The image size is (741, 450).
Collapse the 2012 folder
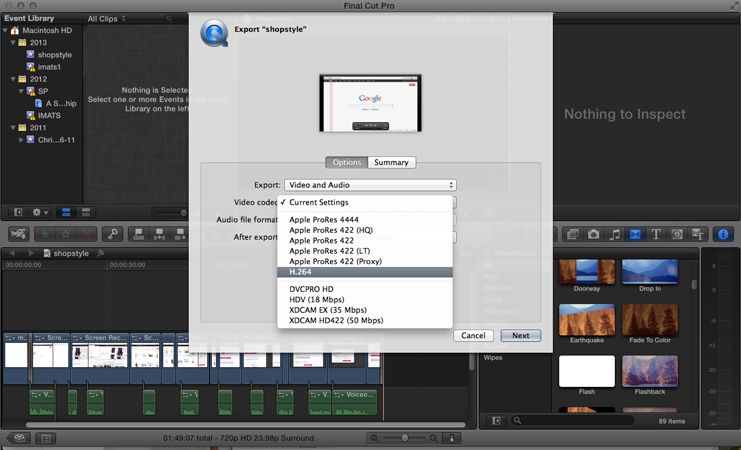pyautogui.click(x=13, y=79)
